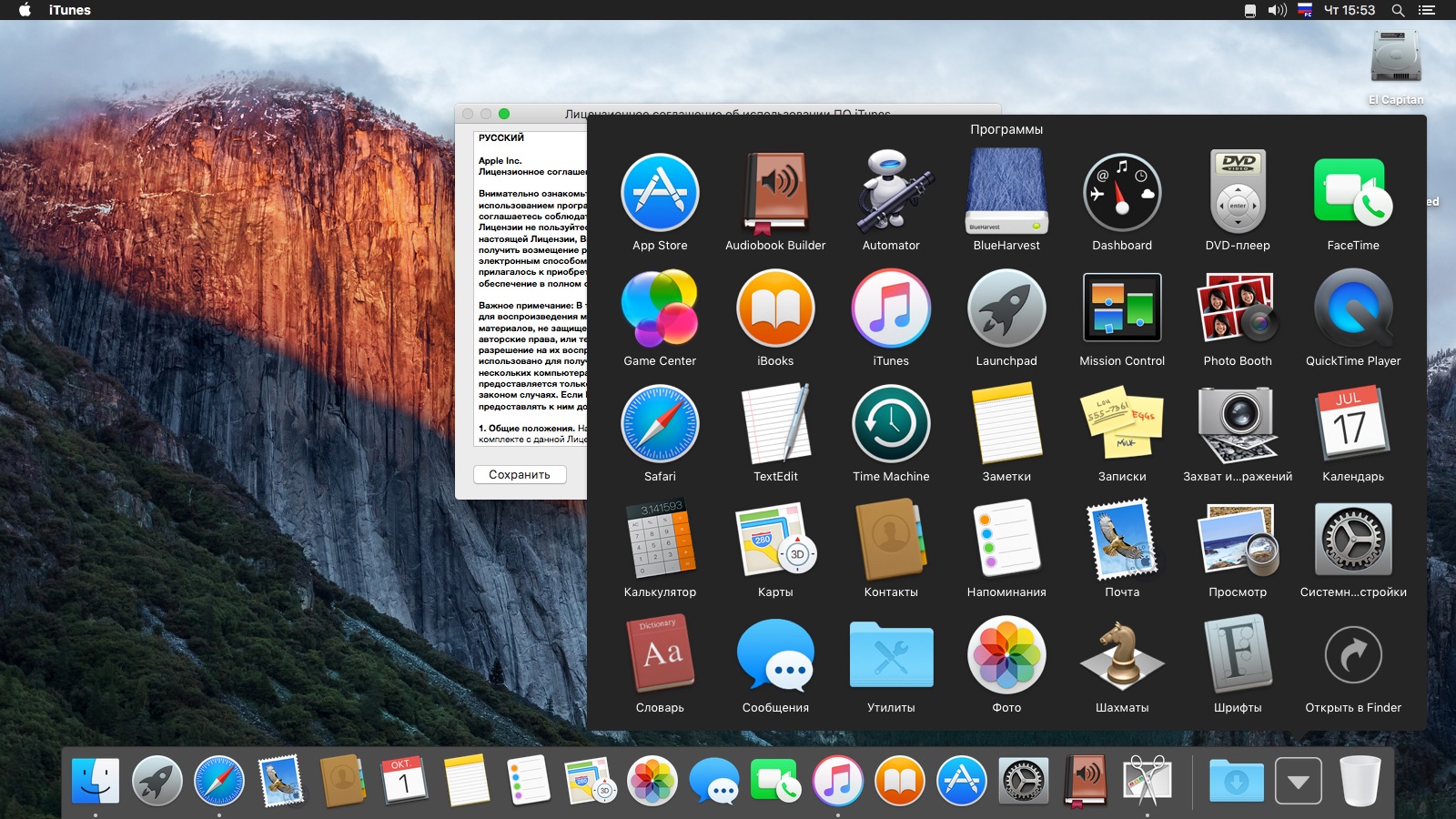Open the input language flag menu
The height and width of the screenshot is (819, 1456).
(x=1305, y=10)
